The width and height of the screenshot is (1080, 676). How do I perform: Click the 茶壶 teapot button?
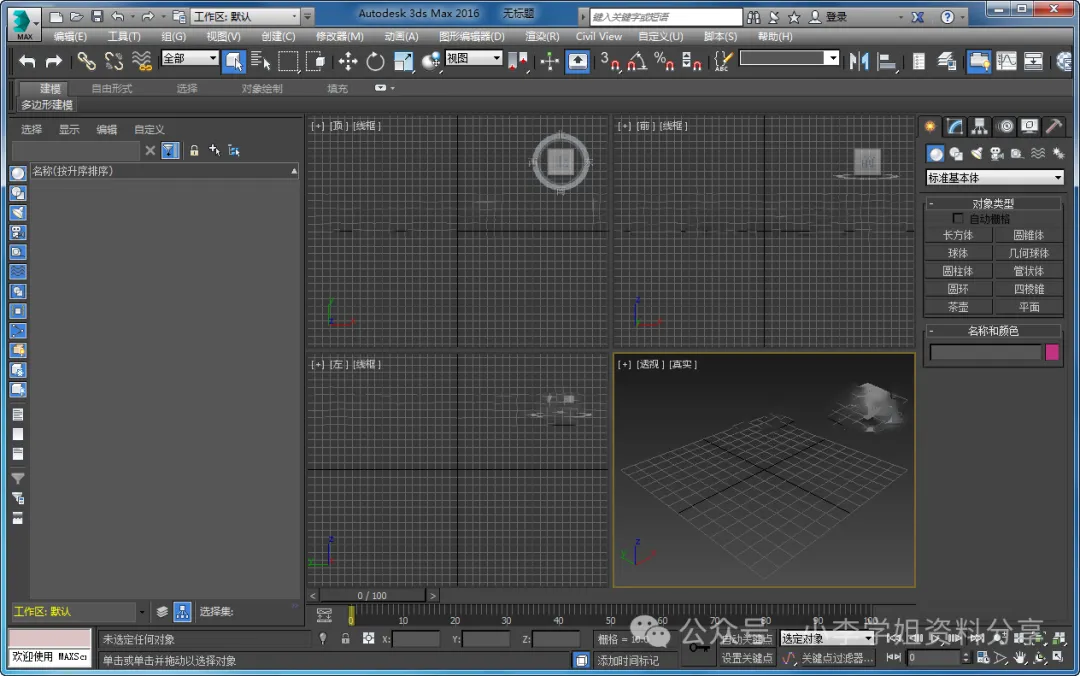[x=958, y=307]
